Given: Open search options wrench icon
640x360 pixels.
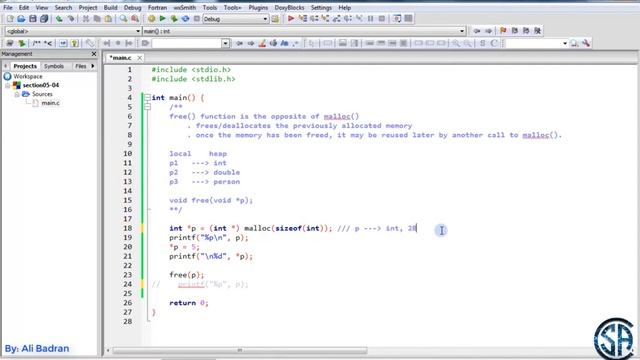Looking at the screenshot, I should pos(586,43).
